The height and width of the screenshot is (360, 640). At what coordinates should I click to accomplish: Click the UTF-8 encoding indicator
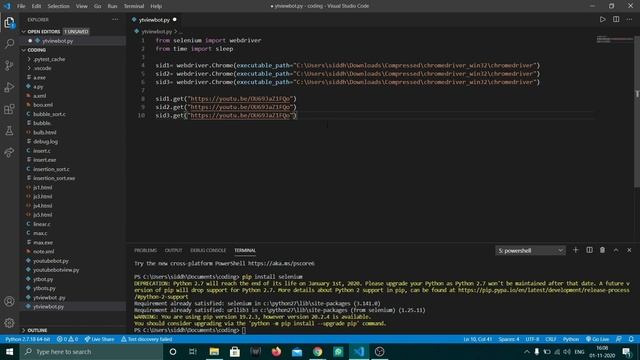[x=532, y=339]
